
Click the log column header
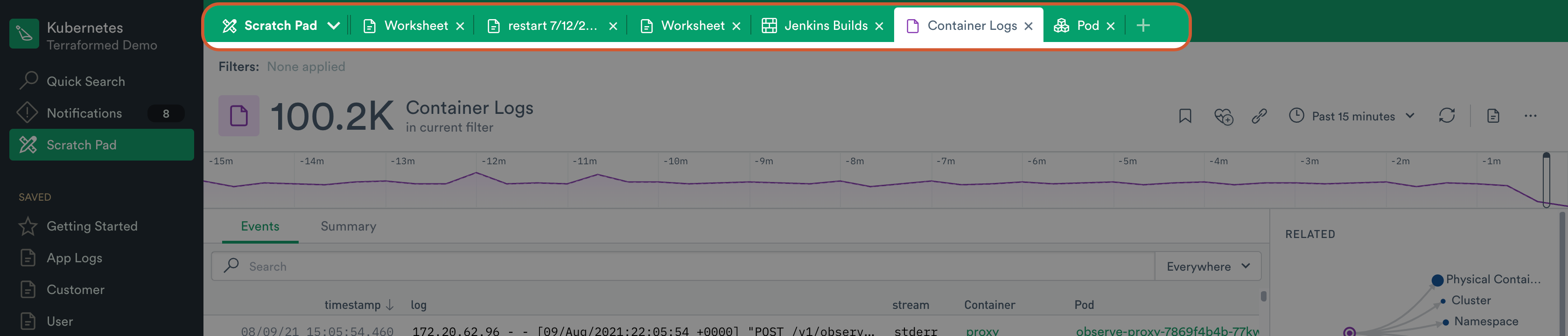(x=419, y=305)
